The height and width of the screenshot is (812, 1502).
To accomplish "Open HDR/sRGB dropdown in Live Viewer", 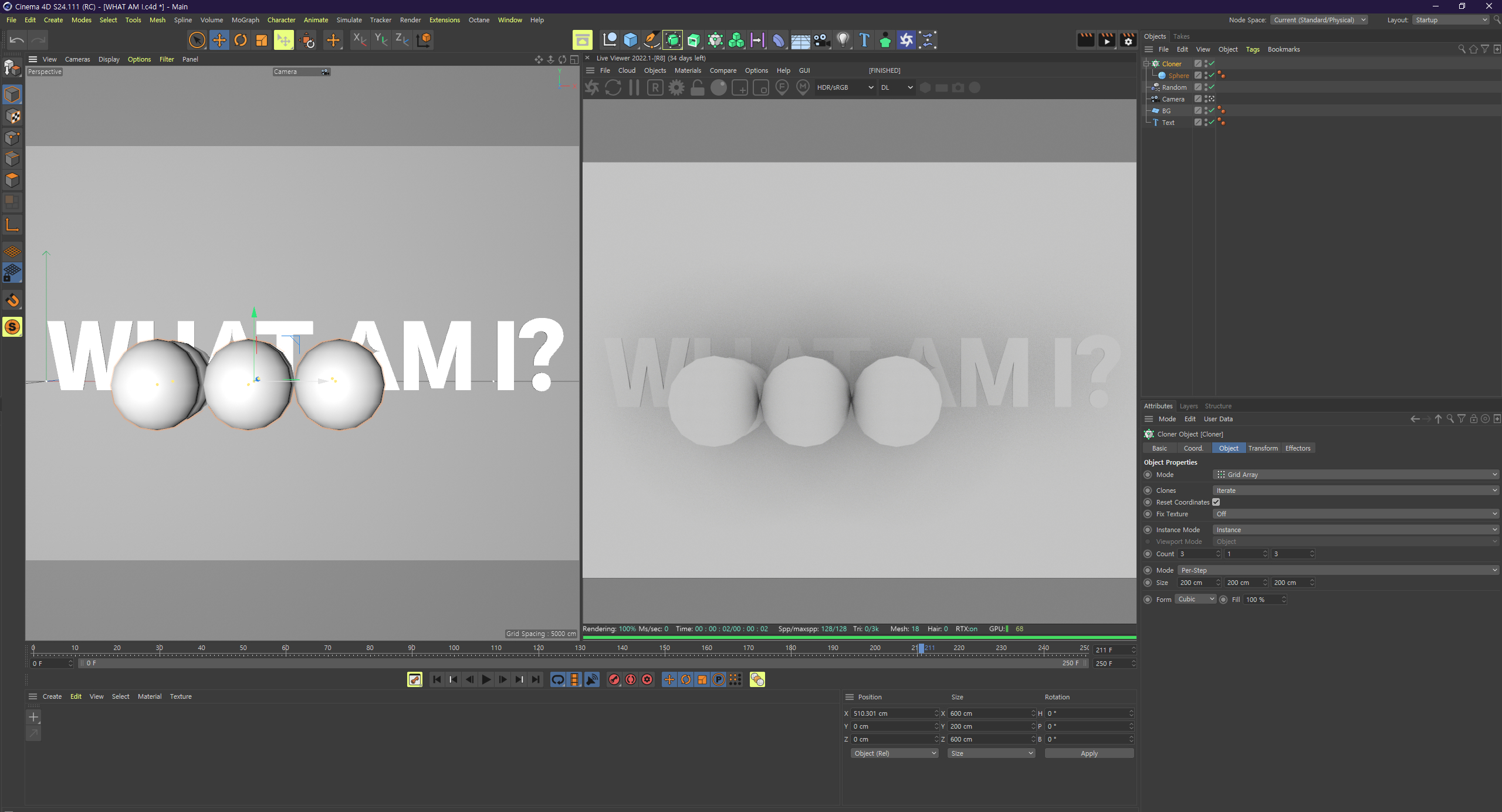I will coord(845,87).
